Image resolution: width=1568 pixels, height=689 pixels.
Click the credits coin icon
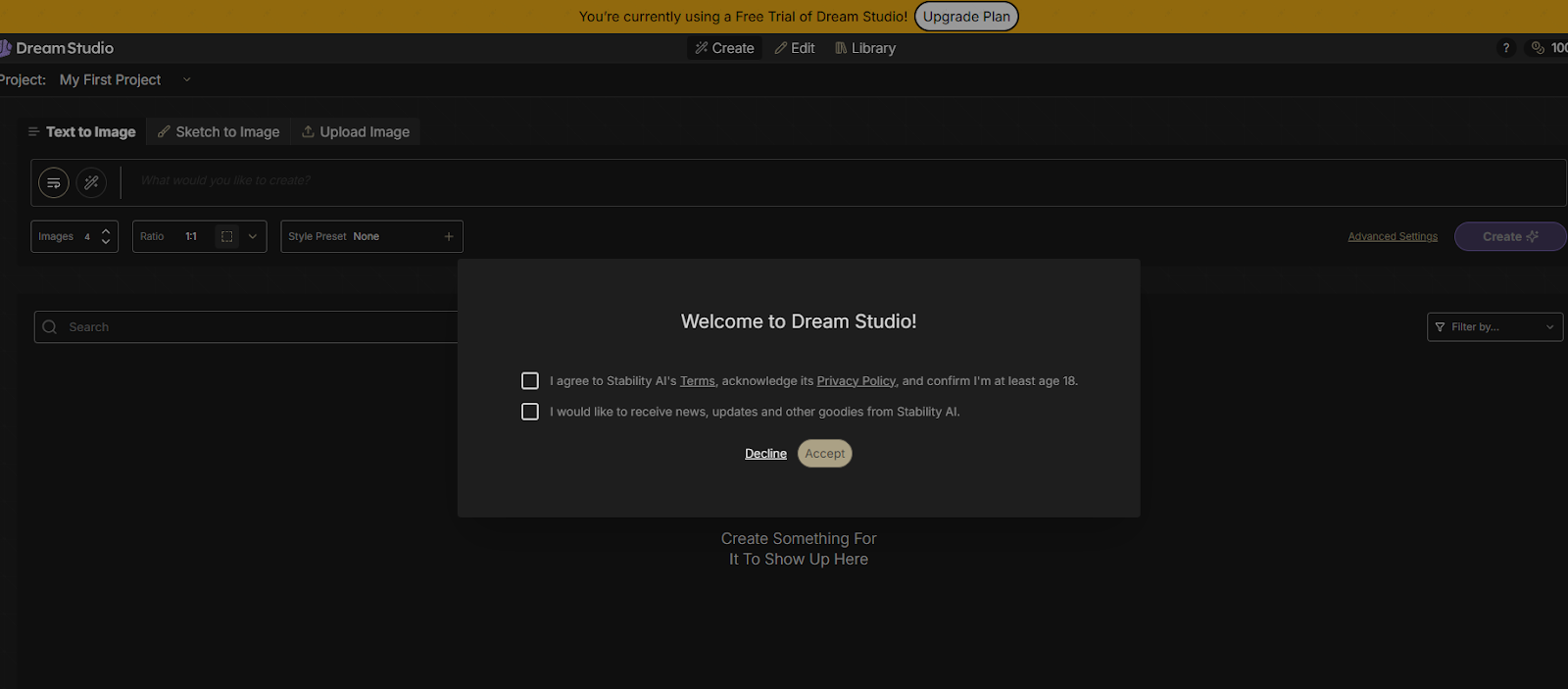click(x=1538, y=48)
